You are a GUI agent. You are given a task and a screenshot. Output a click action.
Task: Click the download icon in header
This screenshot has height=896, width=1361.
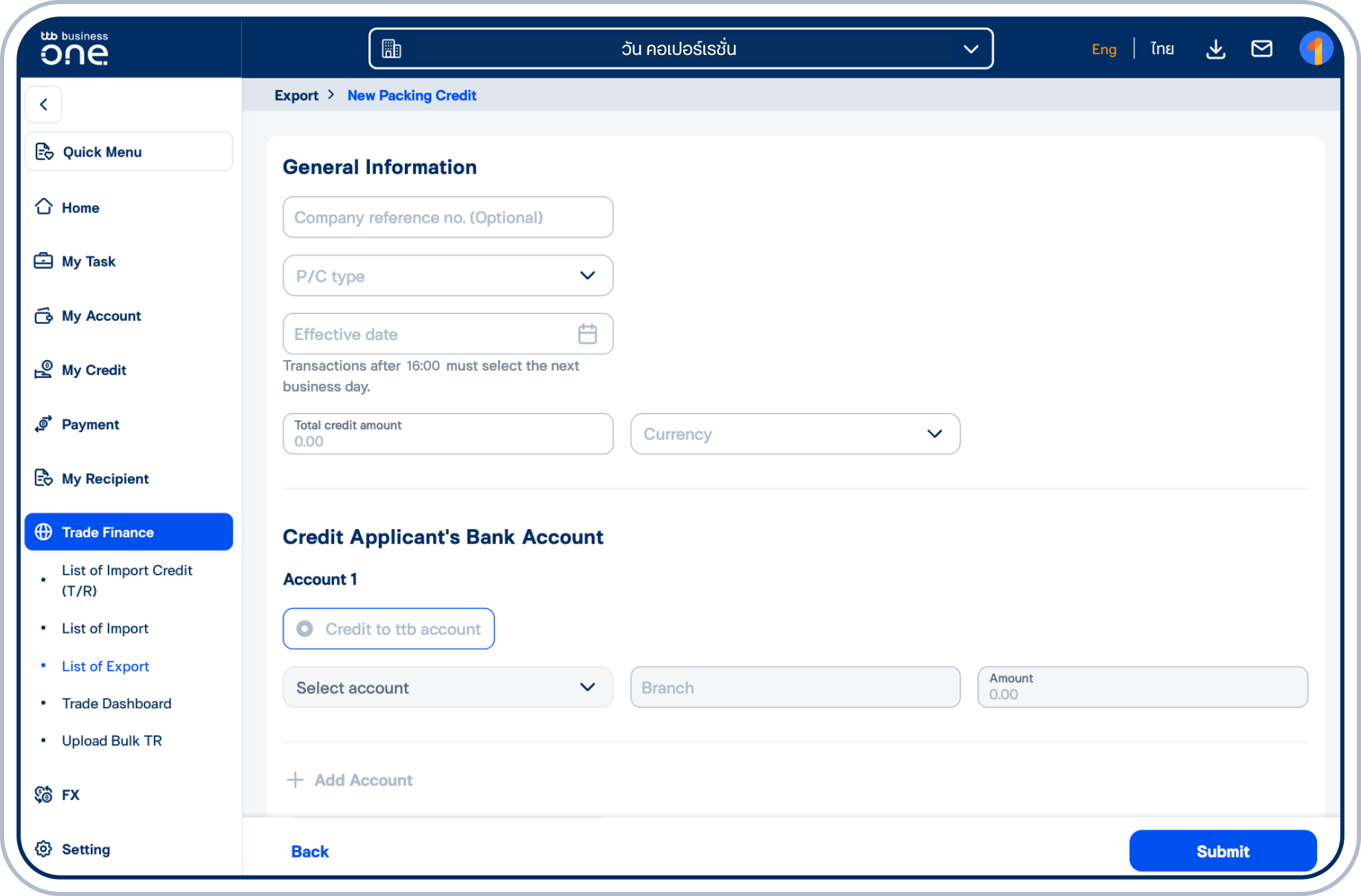click(1215, 49)
